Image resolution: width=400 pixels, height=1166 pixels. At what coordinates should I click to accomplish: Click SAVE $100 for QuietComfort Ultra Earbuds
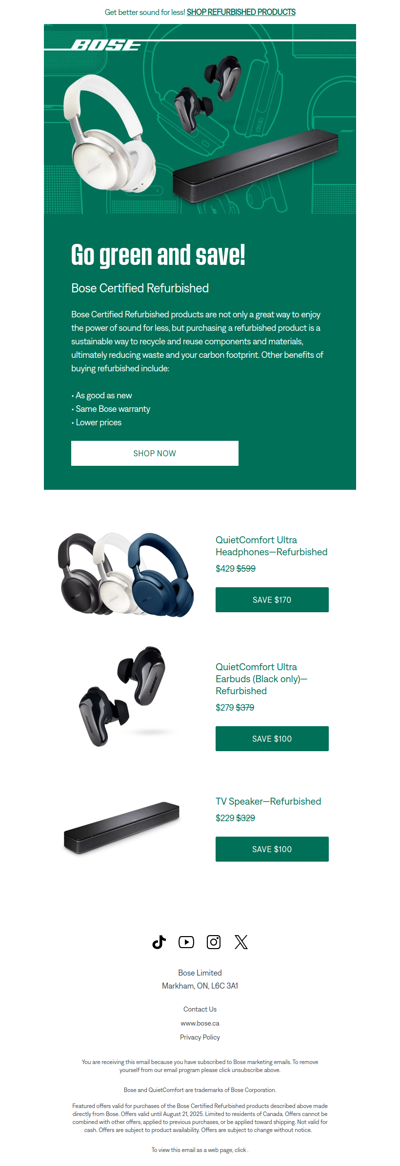pyautogui.click(x=272, y=738)
